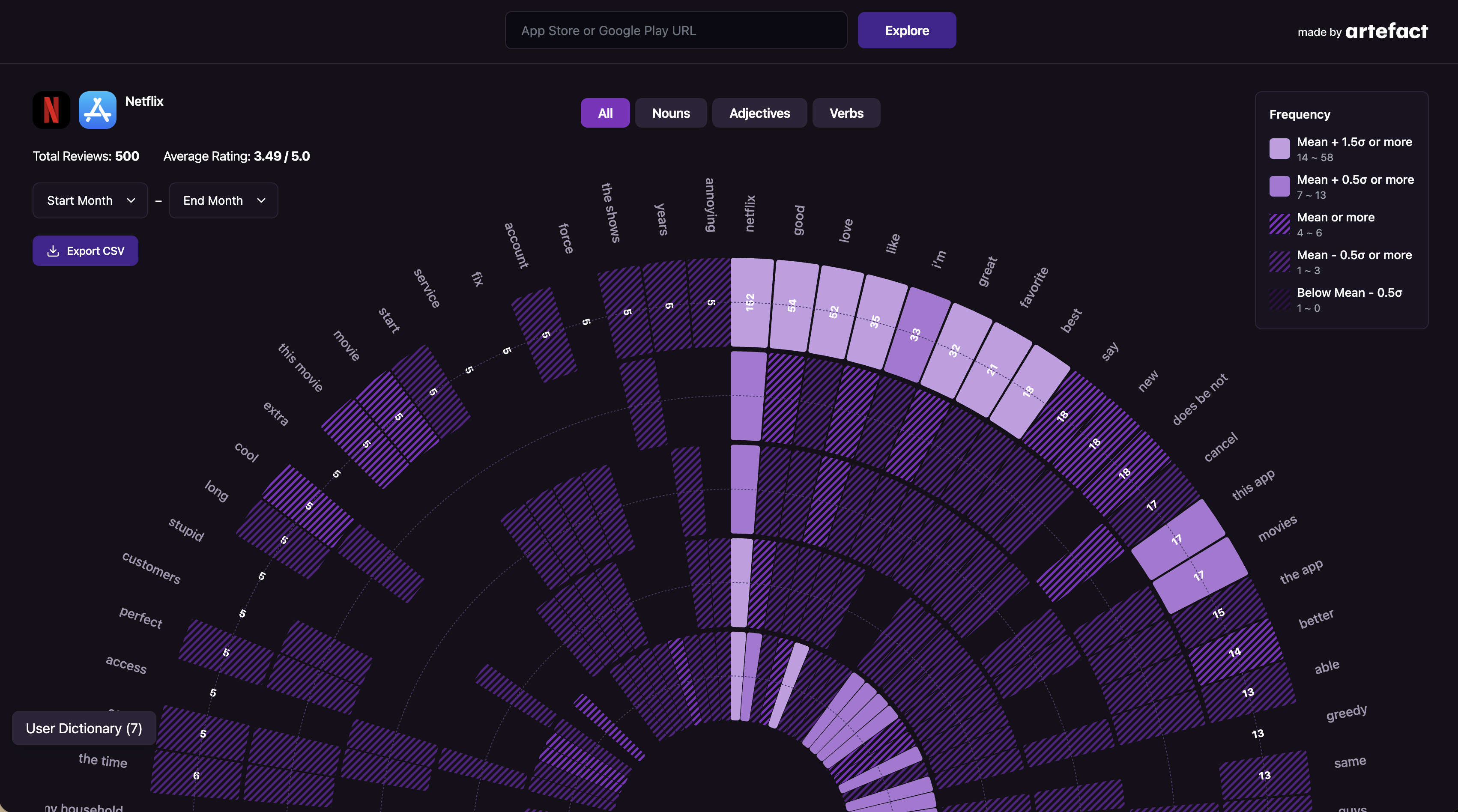
Task: Click the Export CSV button
Action: point(86,251)
